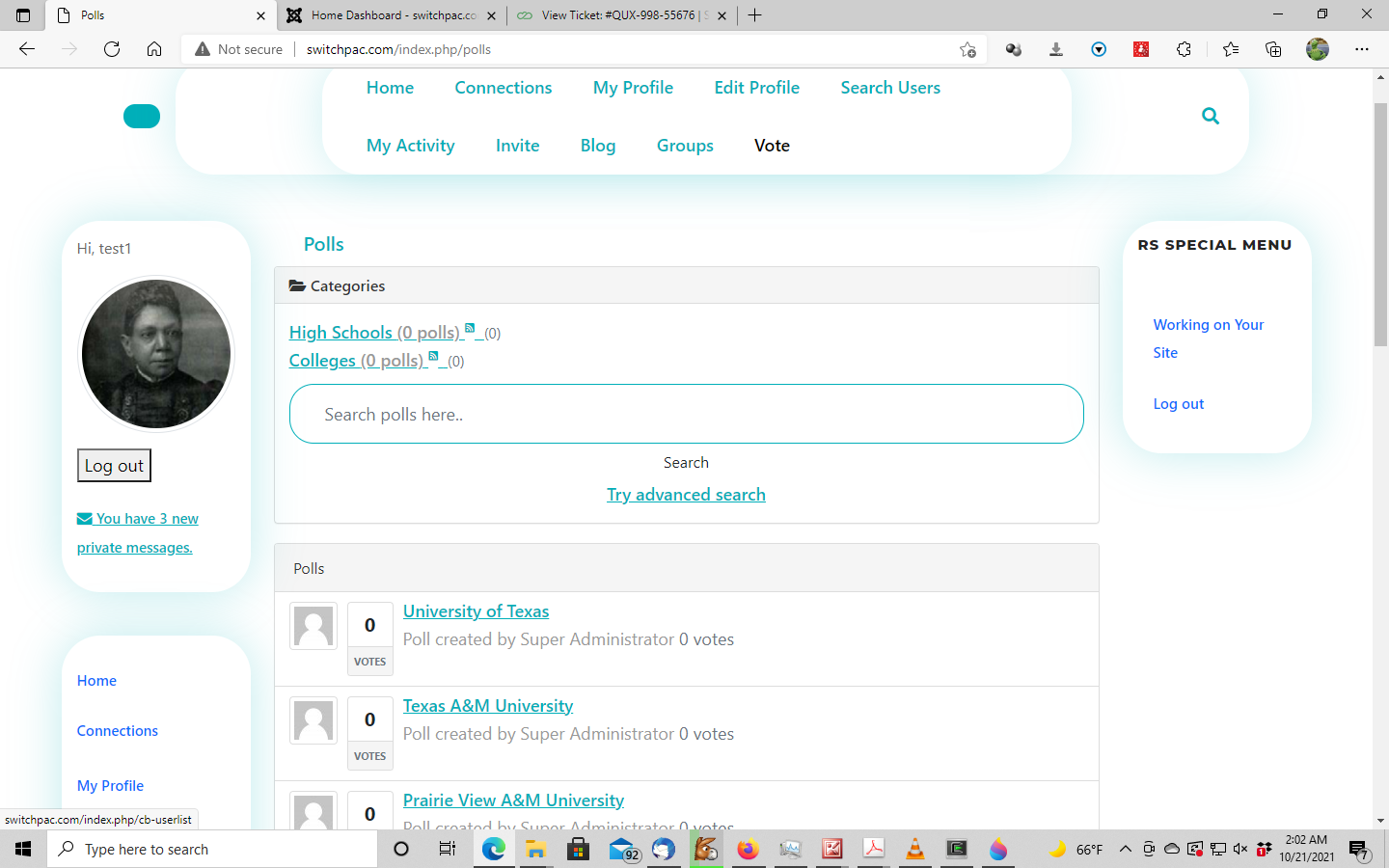Click the teal search magnifier icon
The width and height of the screenshot is (1389, 868).
(1210, 116)
